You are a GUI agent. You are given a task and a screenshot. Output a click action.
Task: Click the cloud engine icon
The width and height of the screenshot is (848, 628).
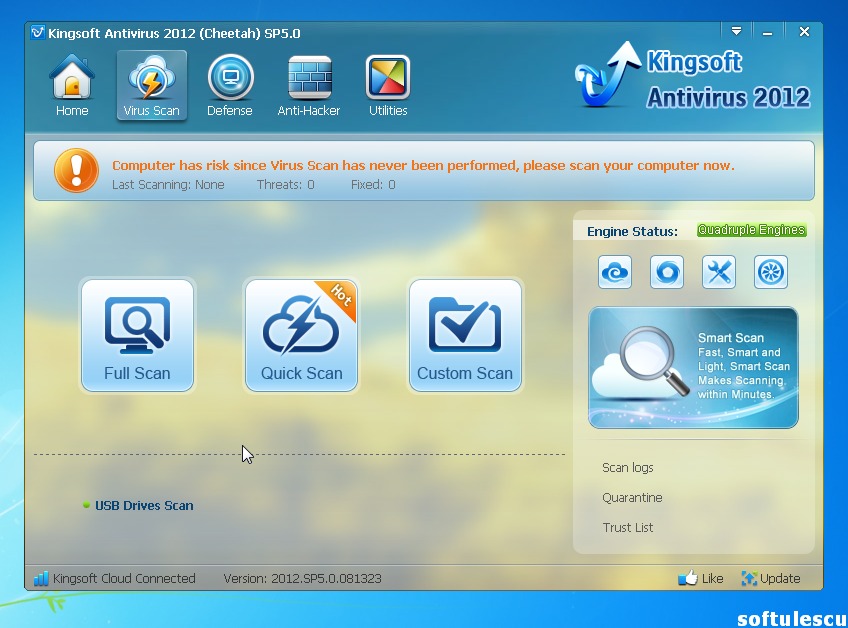pyautogui.click(x=615, y=272)
